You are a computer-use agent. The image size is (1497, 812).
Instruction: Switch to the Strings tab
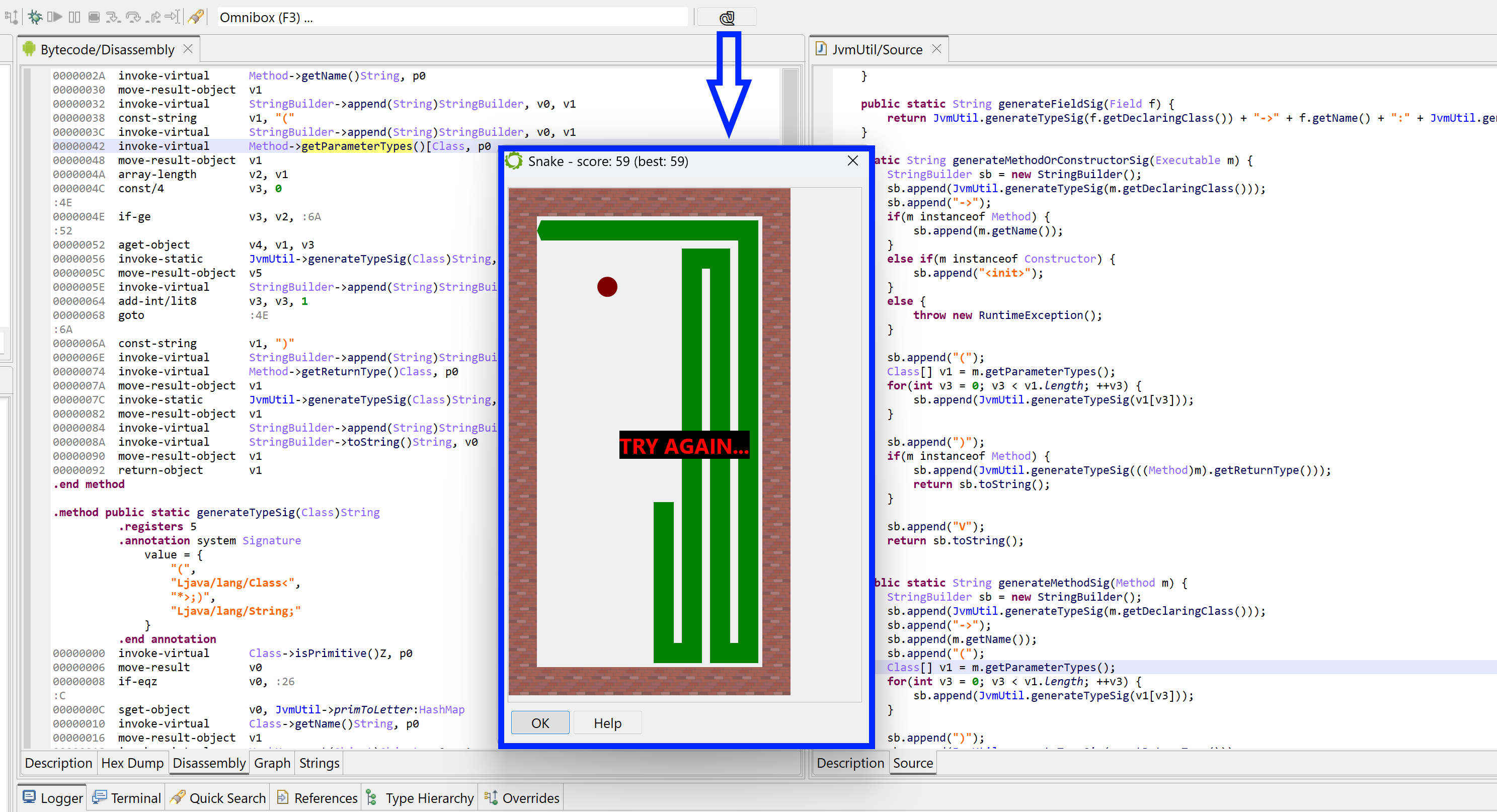pos(319,763)
